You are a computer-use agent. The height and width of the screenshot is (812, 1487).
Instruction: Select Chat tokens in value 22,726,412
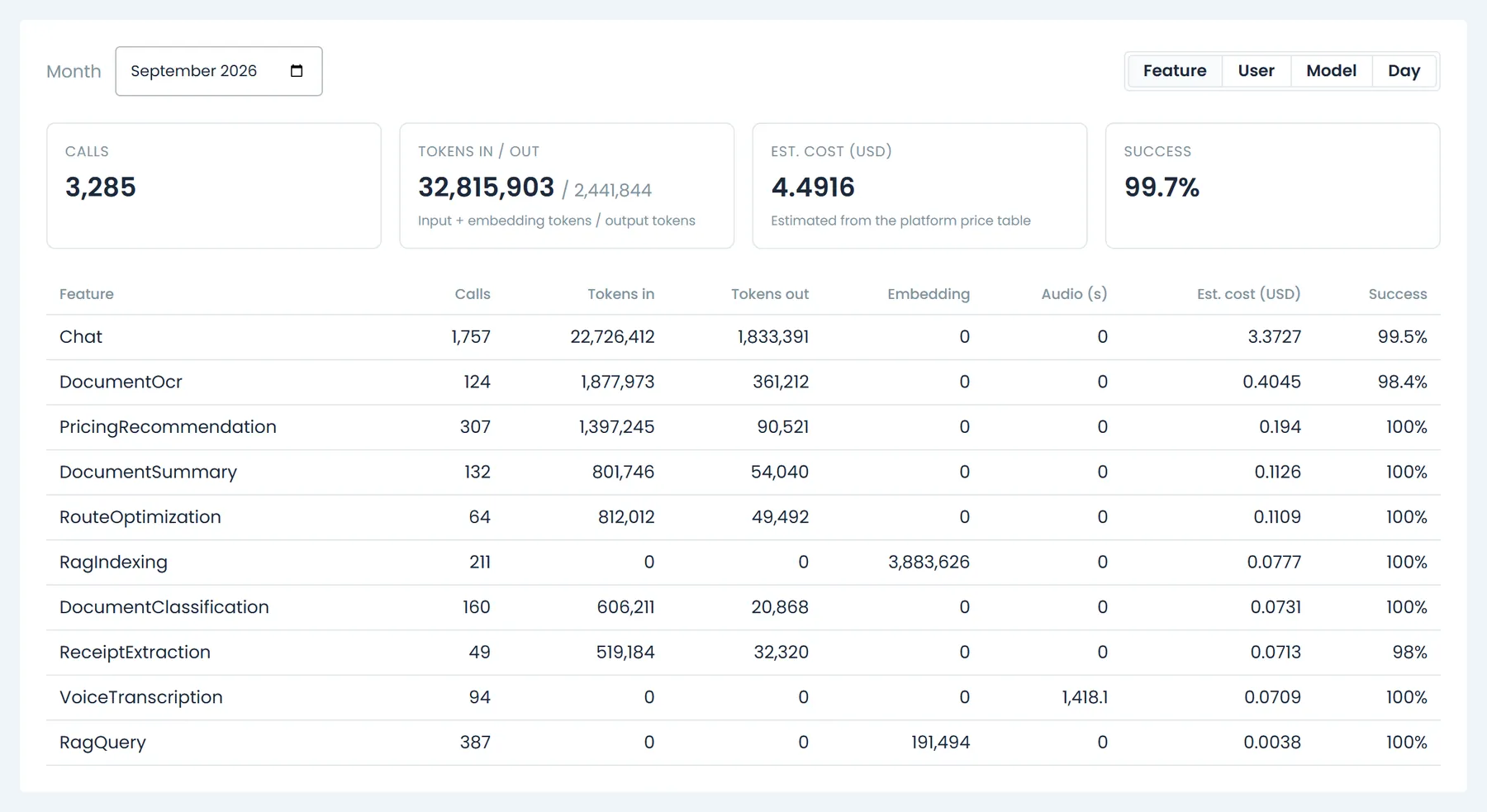point(612,337)
